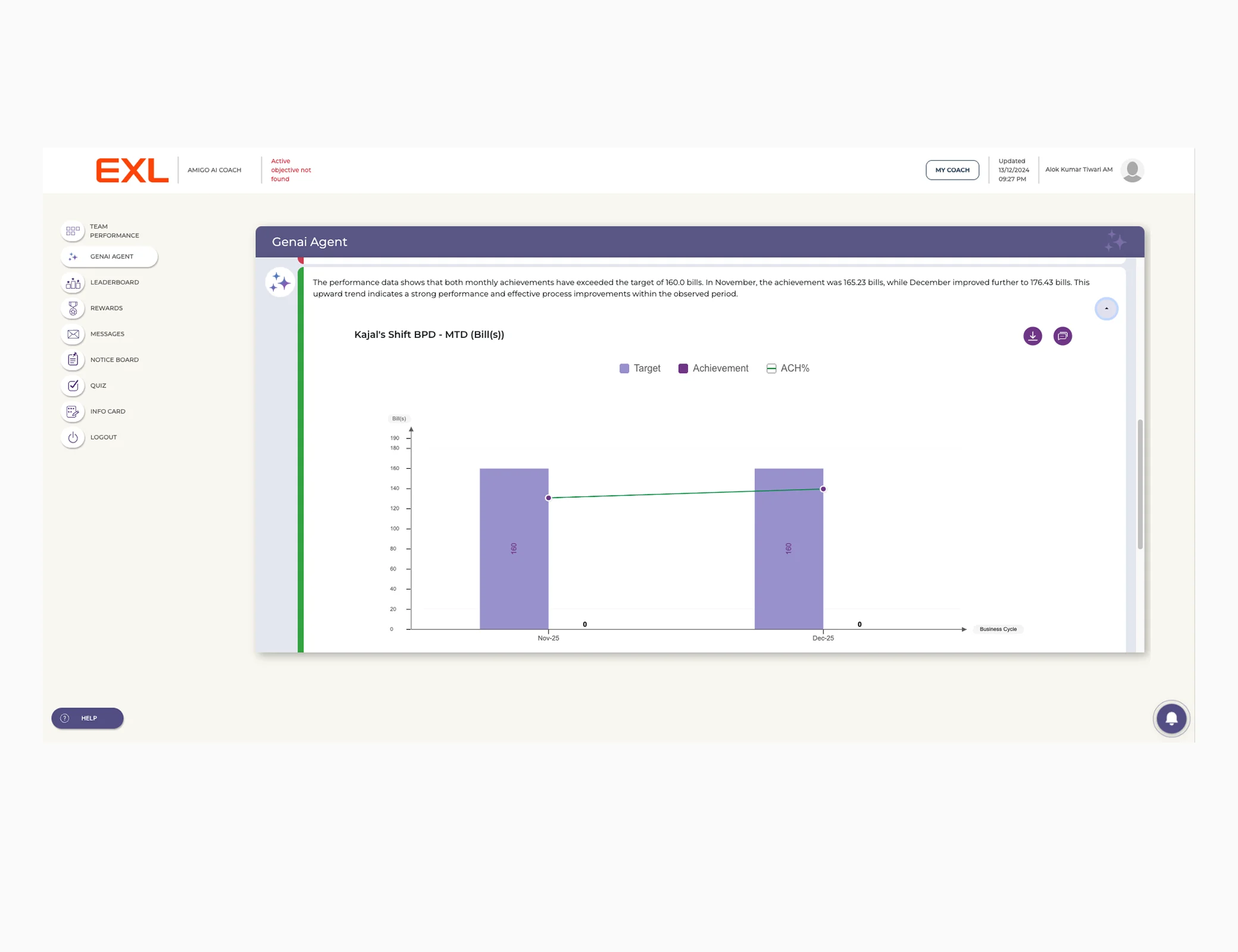This screenshot has width=1238, height=952.
Task: Open the Quiz checkmark icon
Action: (x=73, y=386)
